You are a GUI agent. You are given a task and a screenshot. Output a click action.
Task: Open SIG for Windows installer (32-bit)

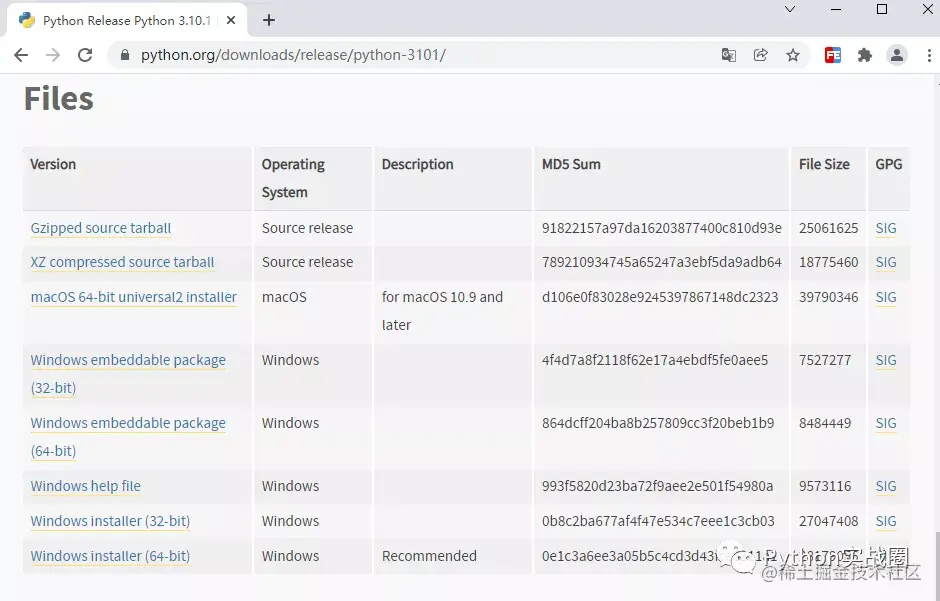click(886, 521)
